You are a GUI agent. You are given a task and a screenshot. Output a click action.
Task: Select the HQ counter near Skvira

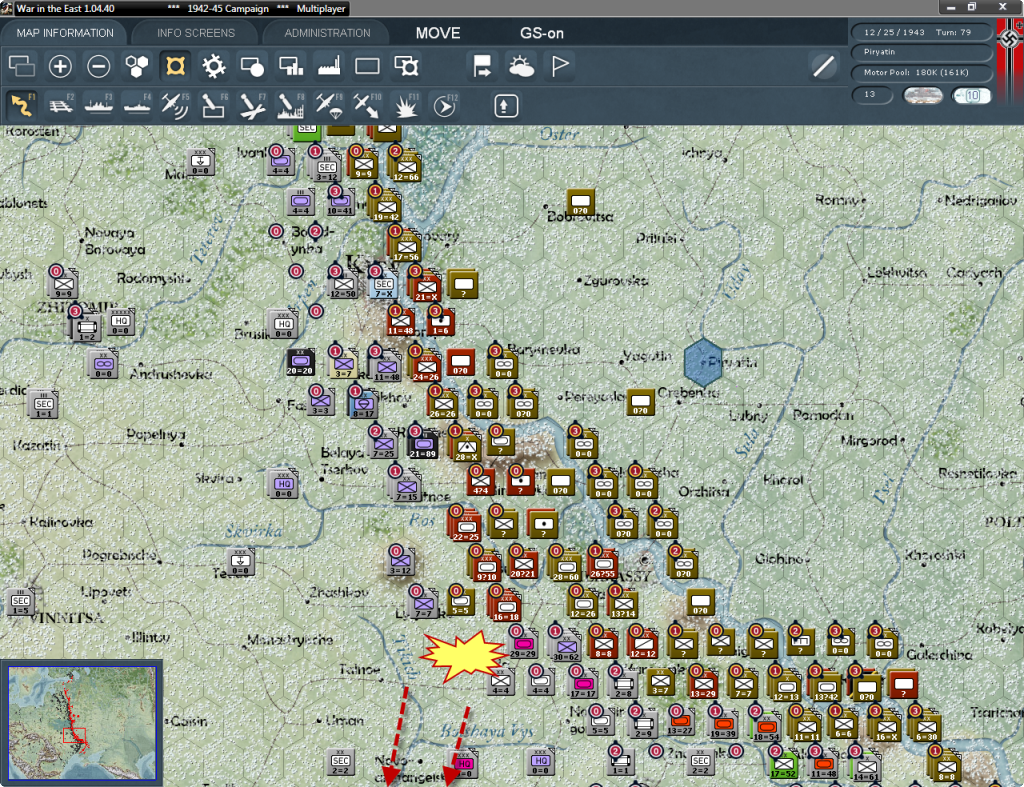pyautogui.click(x=283, y=485)
